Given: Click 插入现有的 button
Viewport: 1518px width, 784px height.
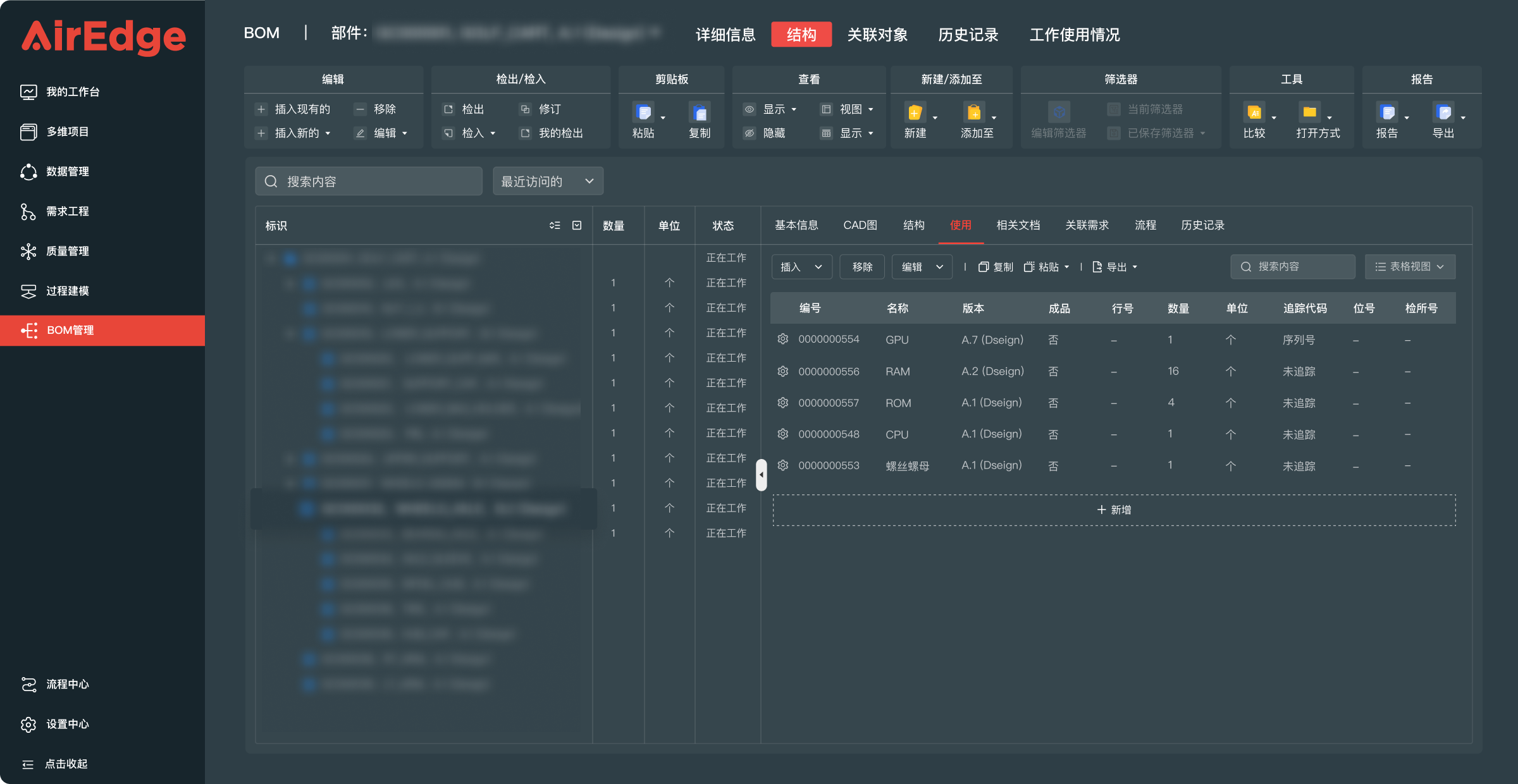Looking at the screenshot, I should coord(293,109).
